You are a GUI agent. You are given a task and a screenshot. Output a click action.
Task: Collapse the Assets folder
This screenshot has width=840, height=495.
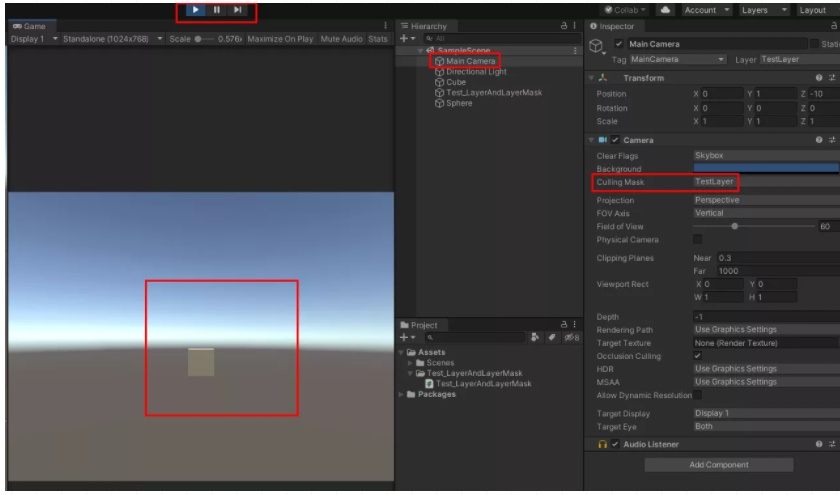(x=401, y=352)
